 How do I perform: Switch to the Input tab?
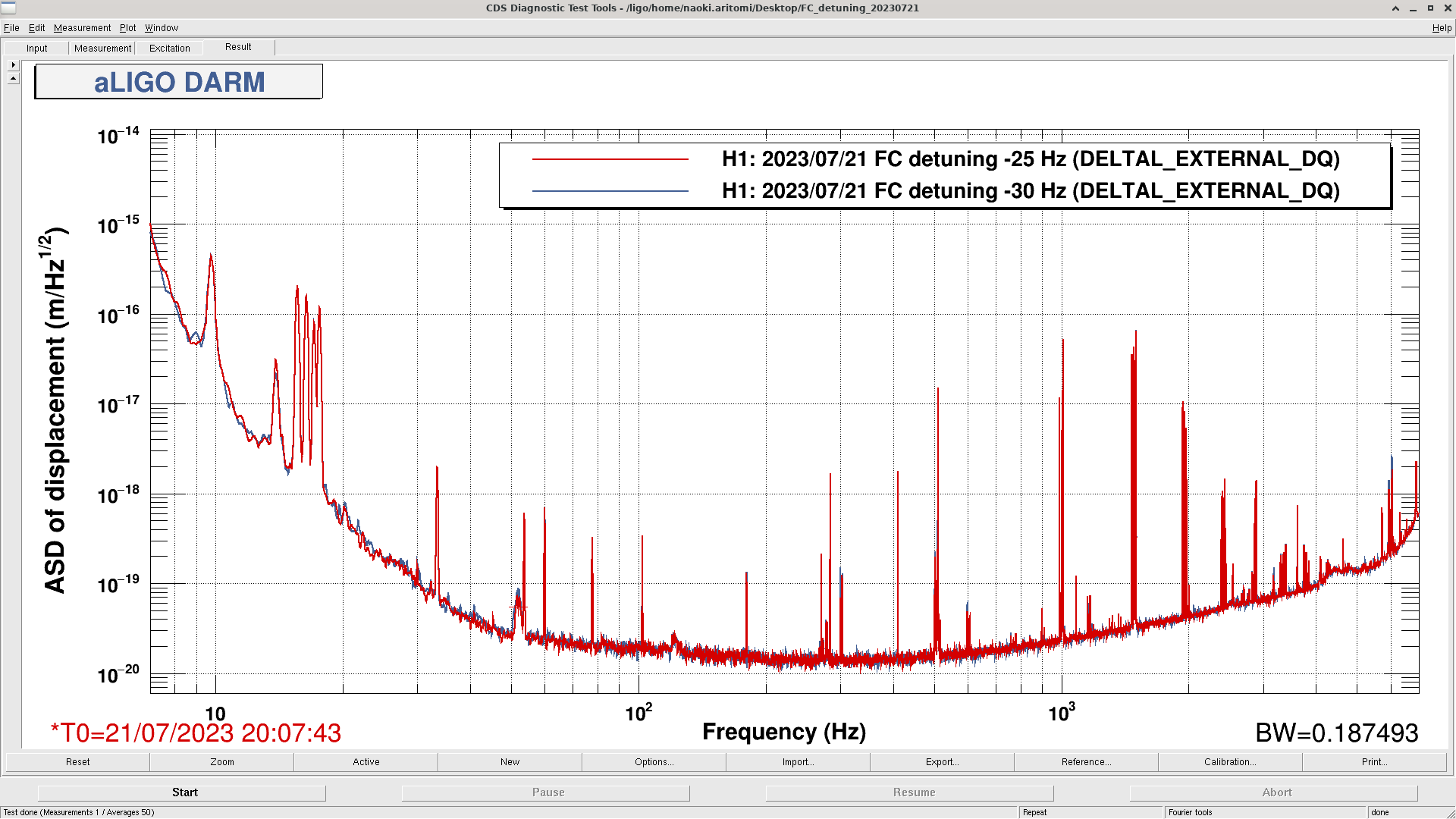click(x=36, y=49)
